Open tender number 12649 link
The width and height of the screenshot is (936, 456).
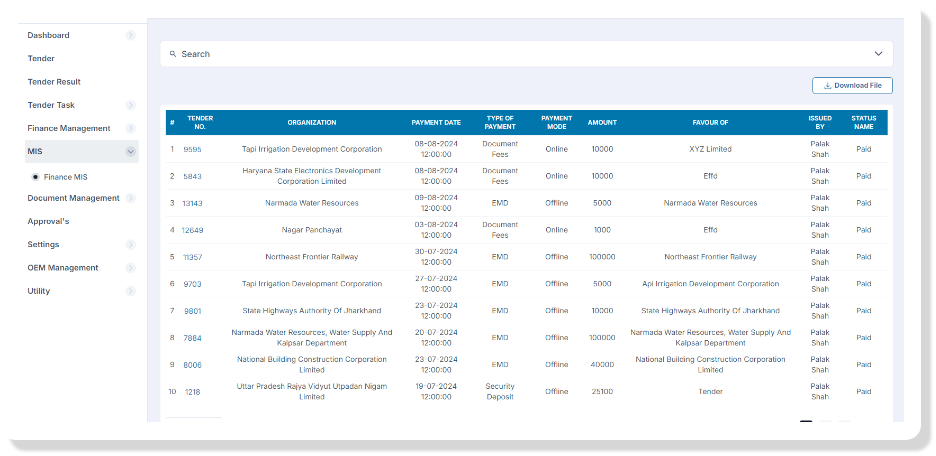pos(192,230)
